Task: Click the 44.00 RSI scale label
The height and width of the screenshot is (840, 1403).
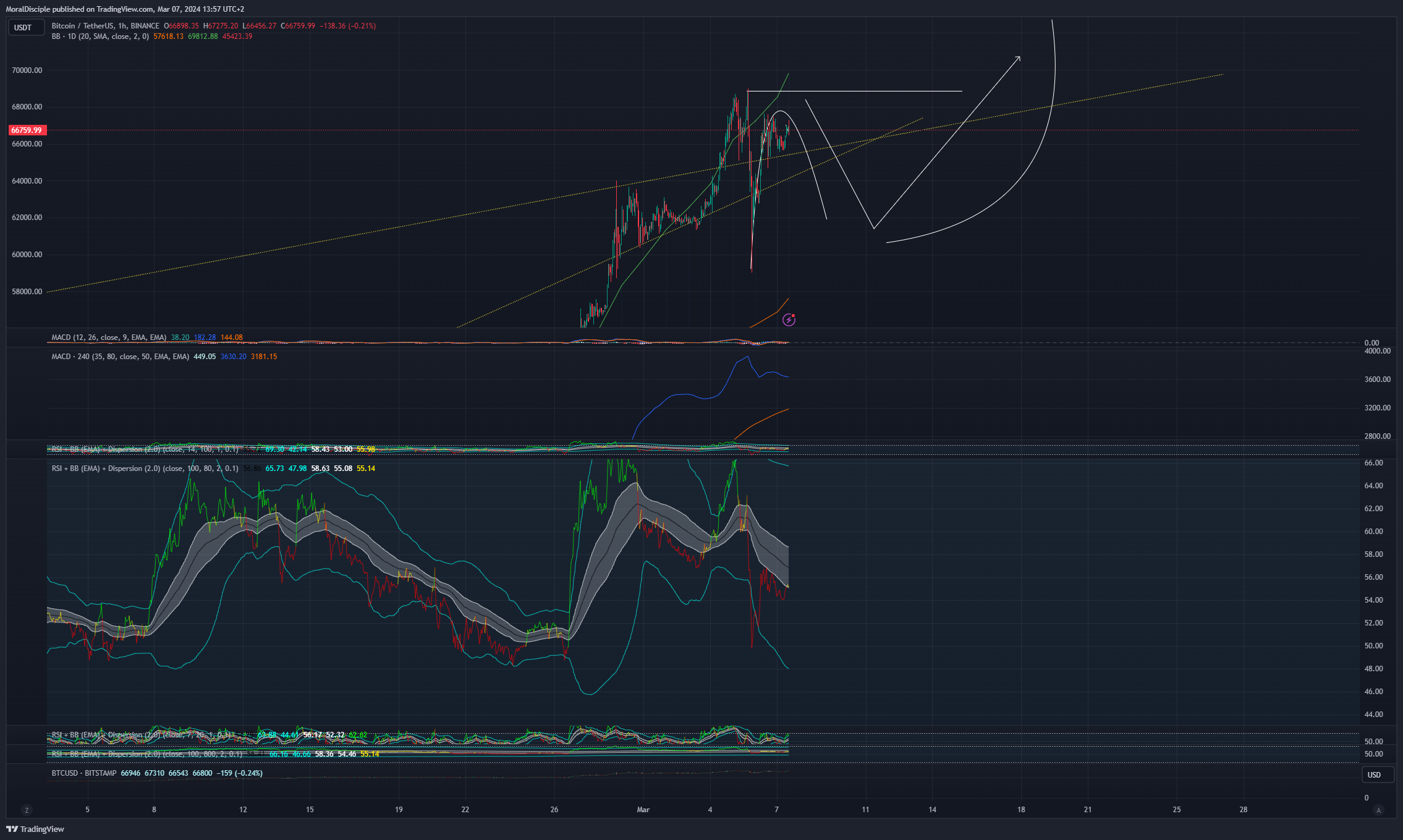Action: pos(1374,715)
